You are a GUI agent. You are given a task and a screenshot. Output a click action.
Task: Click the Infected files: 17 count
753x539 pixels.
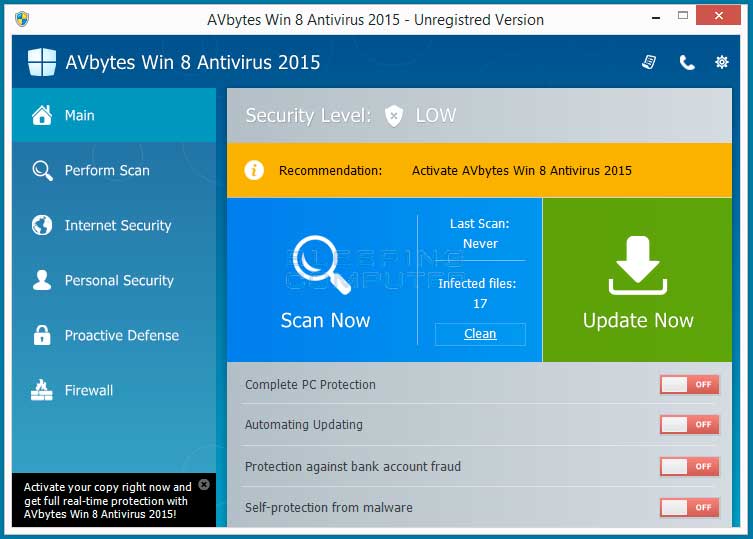[x=477, y=294]
